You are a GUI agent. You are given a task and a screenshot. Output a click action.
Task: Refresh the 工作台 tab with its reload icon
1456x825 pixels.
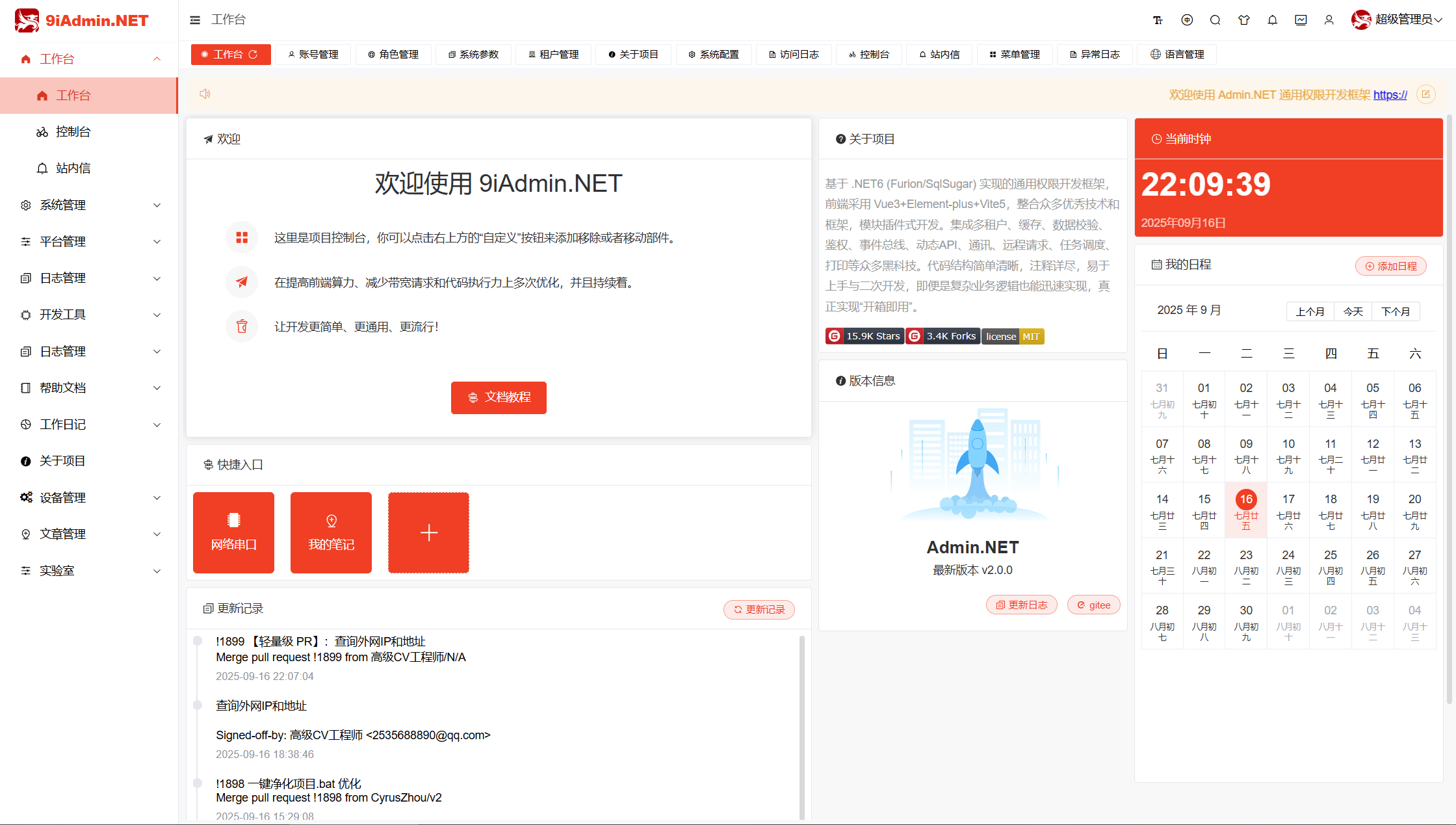255,54
